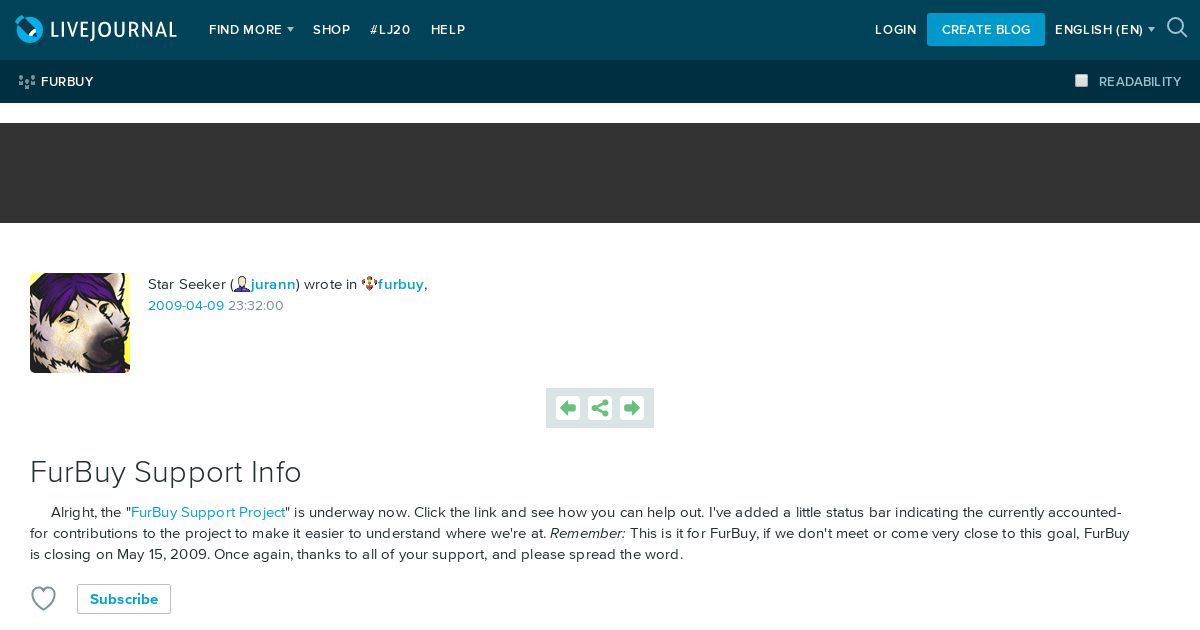Image resolution: width=1200 pixels, height=630 pixels.
Task: Open the jurann profile link
Action: click(273, 284)
